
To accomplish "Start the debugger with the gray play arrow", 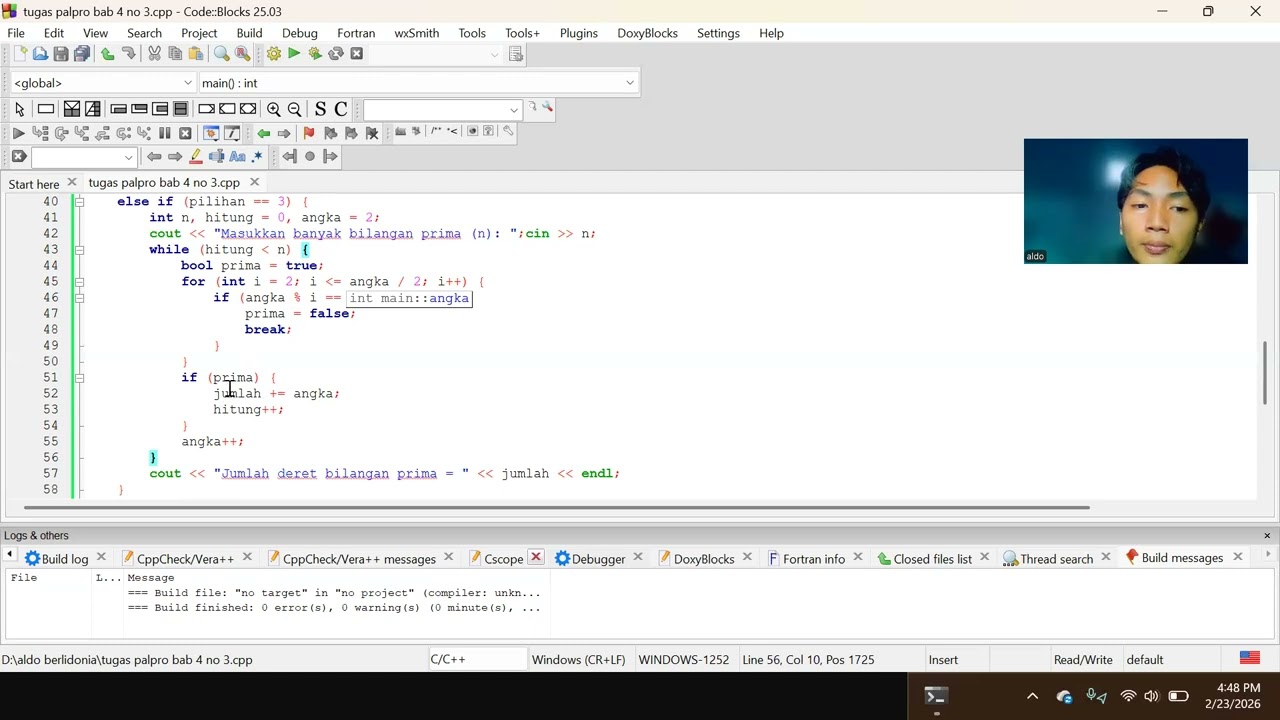I will (x=18, y=133).
